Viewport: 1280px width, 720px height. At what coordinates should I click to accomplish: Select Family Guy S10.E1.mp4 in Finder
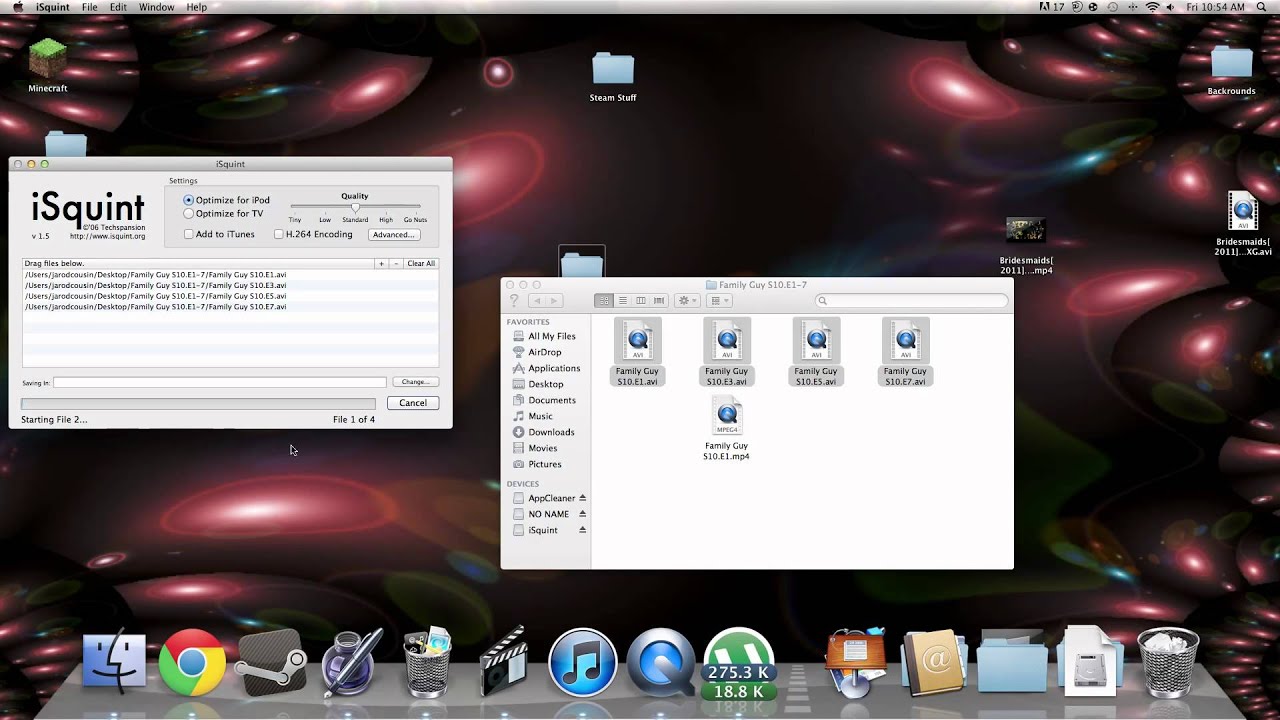(x=726, y=428)
